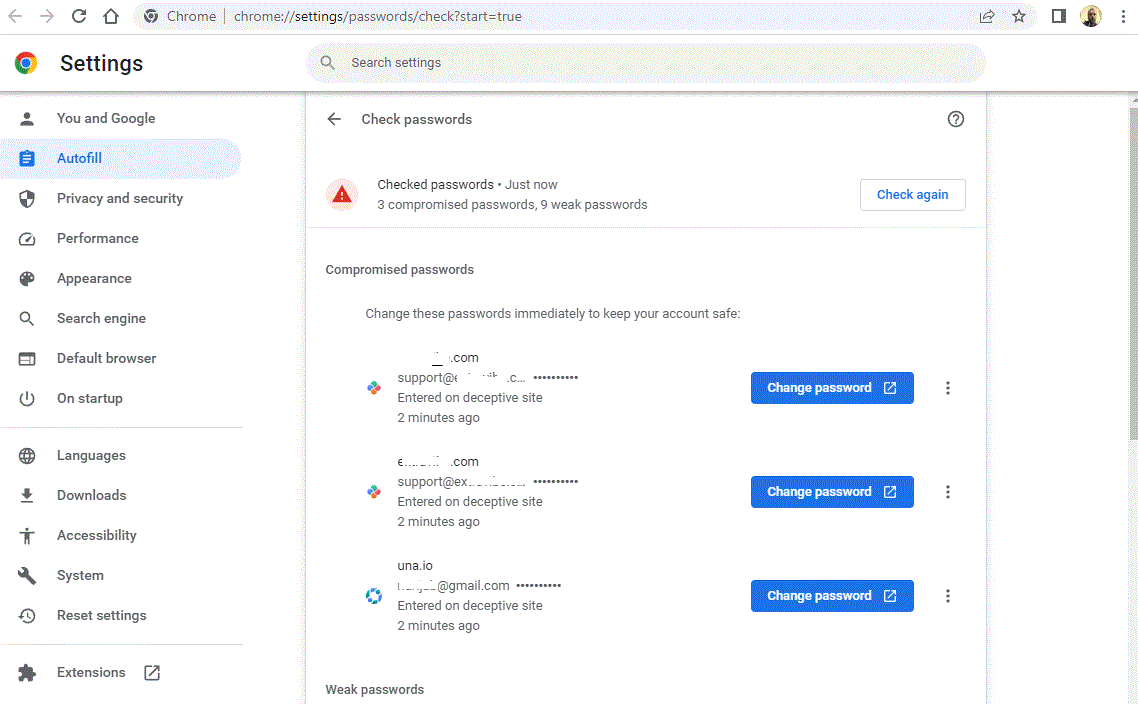This screenshot has width=1138, height=704.
Task: Reload the page with the refresh icon
Action: tap(79, 16)
